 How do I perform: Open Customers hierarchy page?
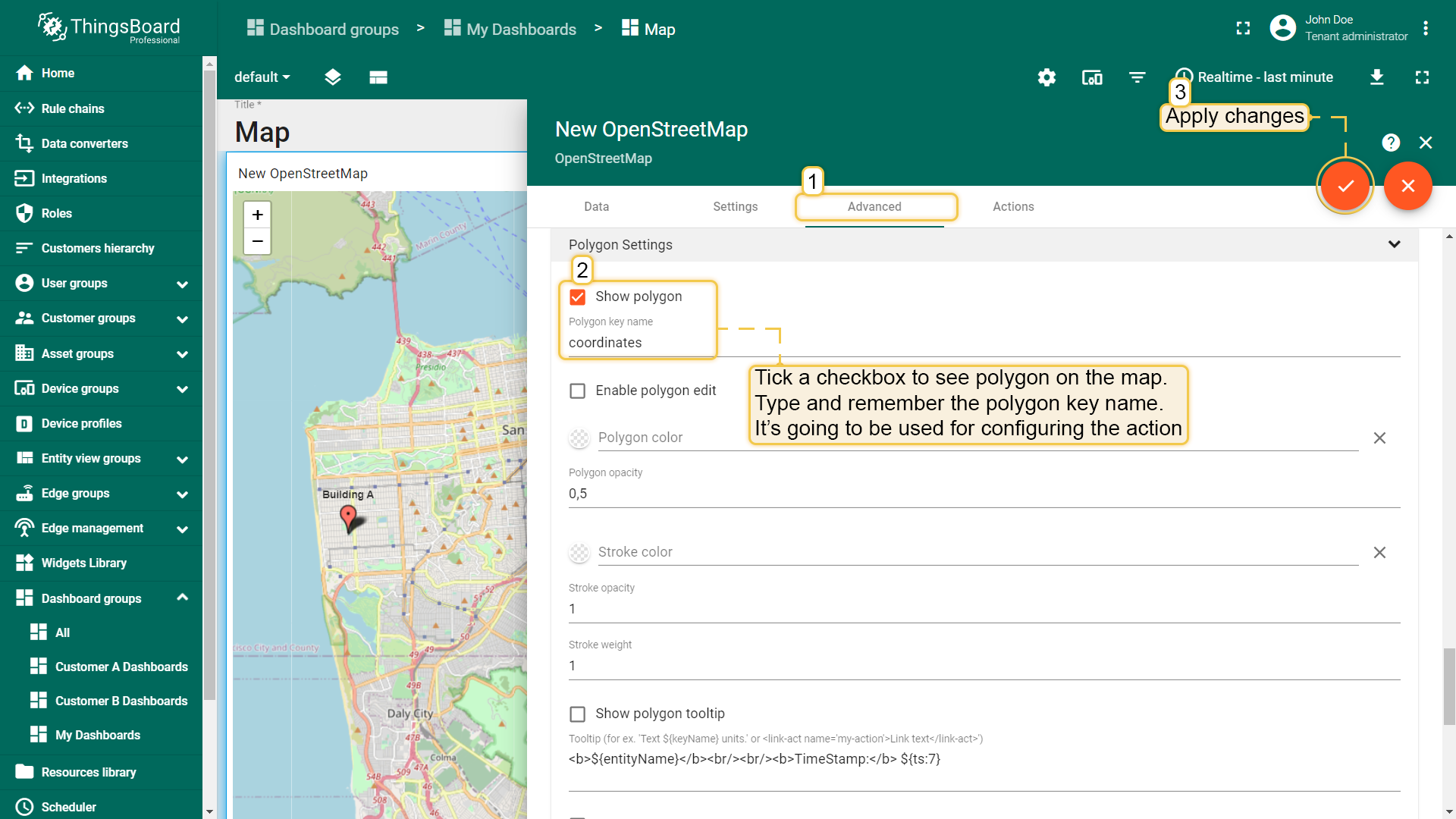pyautogui.click(x=101, y=248)
